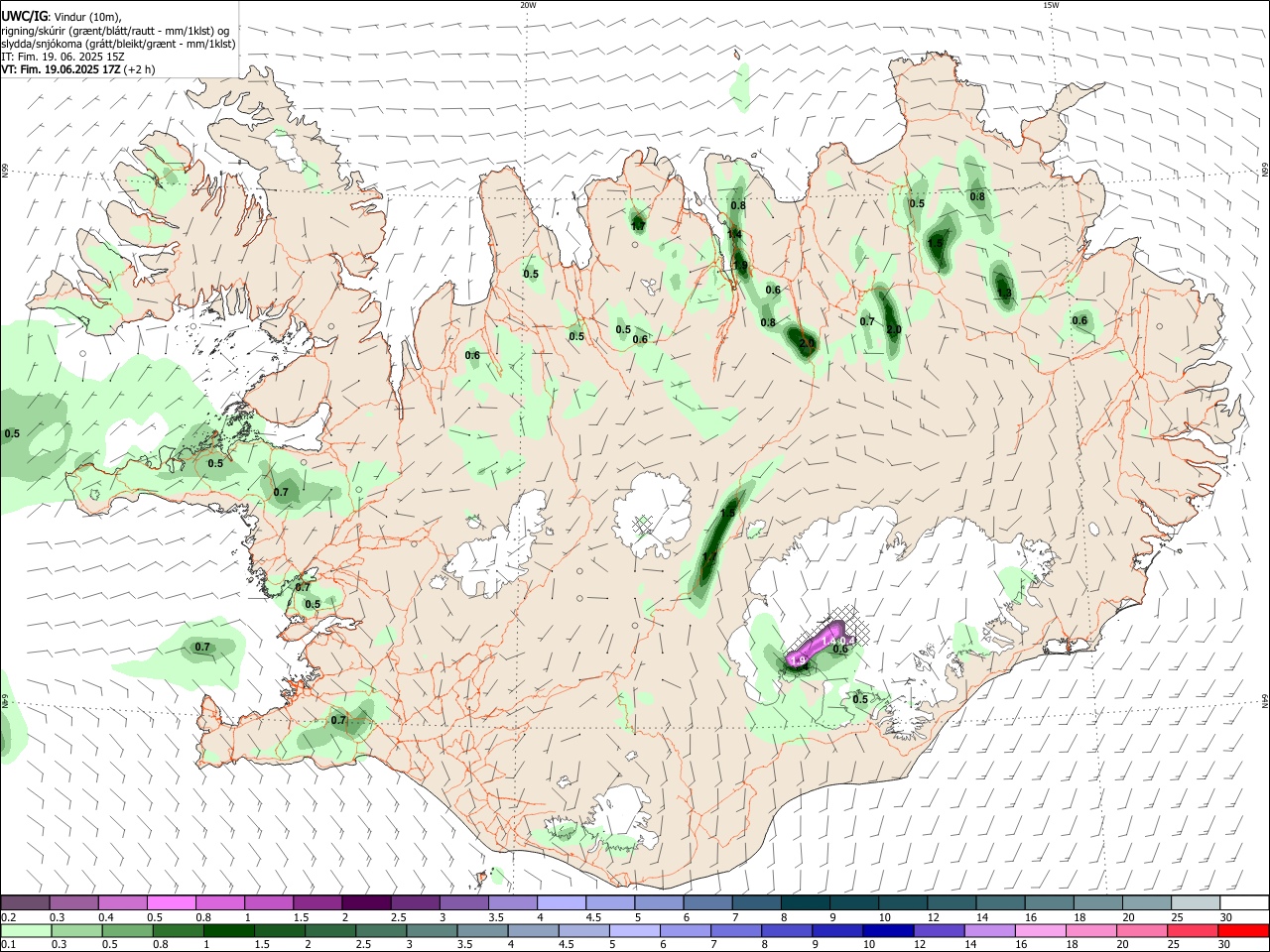Click the darkest green 1 mm rain swatch
The width and height of the screenshot is (1270, 952).
[x=229, y=930]
